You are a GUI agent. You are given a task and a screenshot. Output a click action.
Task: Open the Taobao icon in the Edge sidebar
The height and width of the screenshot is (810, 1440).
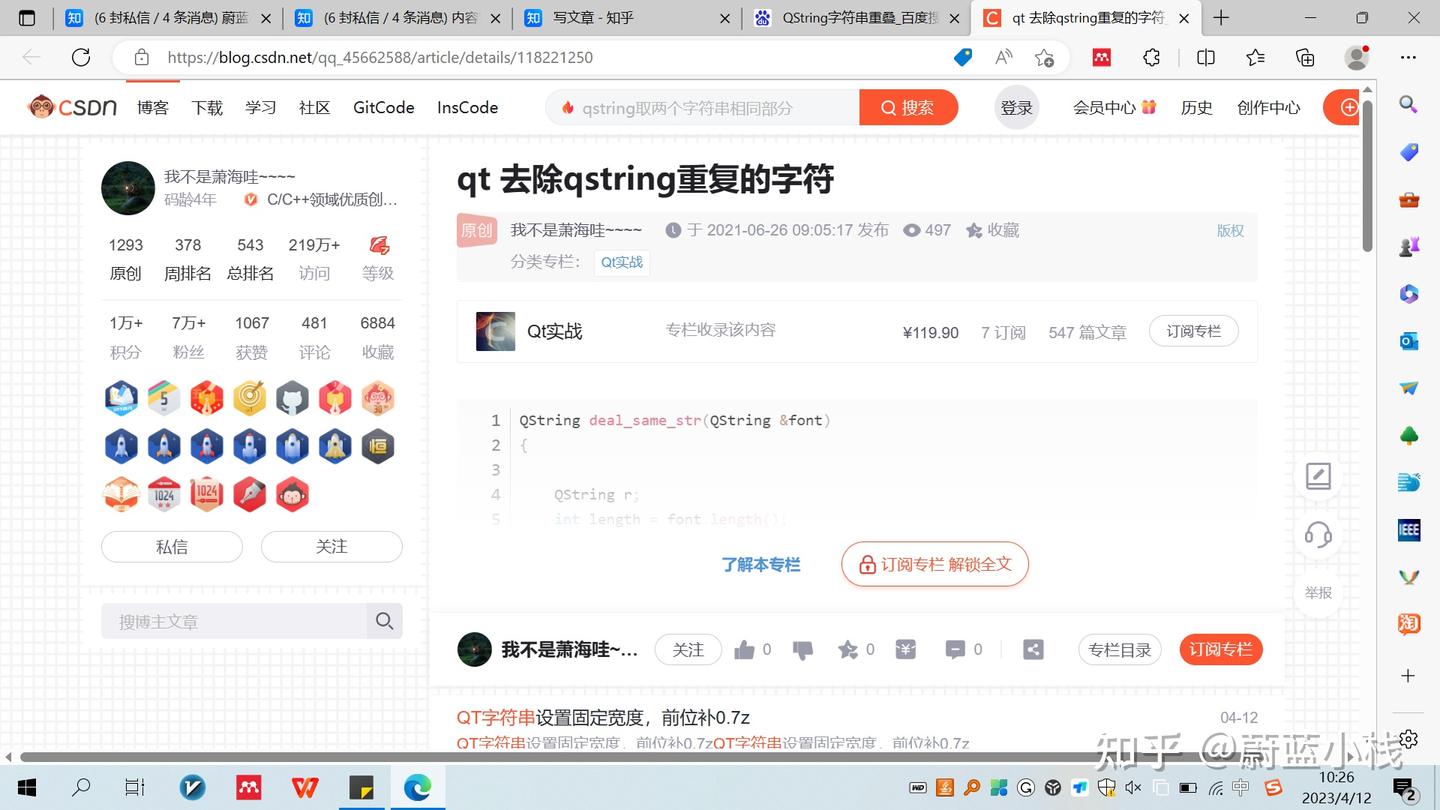[x=1408, y=623]
